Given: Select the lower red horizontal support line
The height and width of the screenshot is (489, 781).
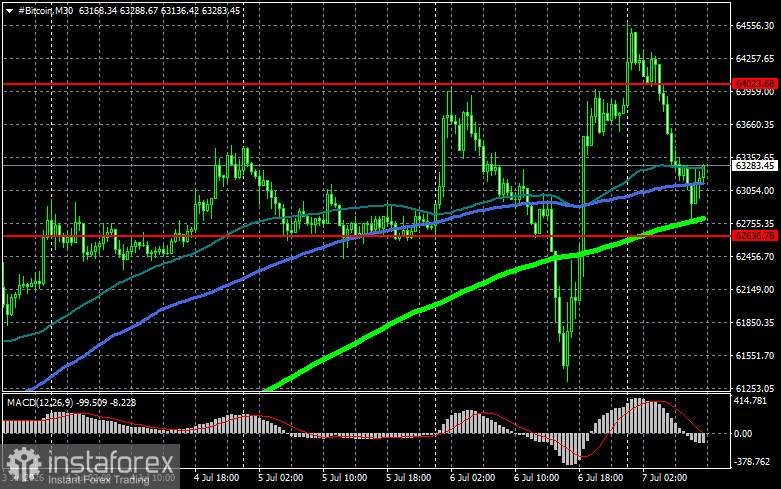Looking at the screenshot, I should click(368, 236).
